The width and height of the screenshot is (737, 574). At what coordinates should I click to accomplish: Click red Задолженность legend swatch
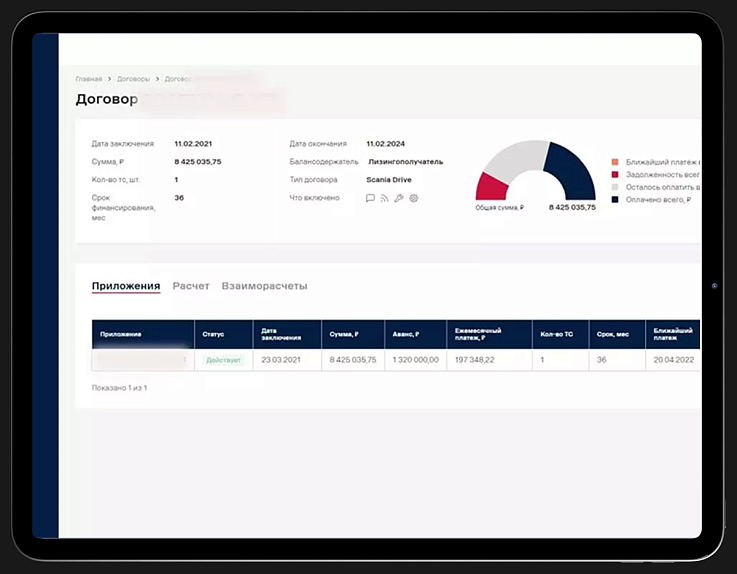pyautogui.click(x=615, y=174)
